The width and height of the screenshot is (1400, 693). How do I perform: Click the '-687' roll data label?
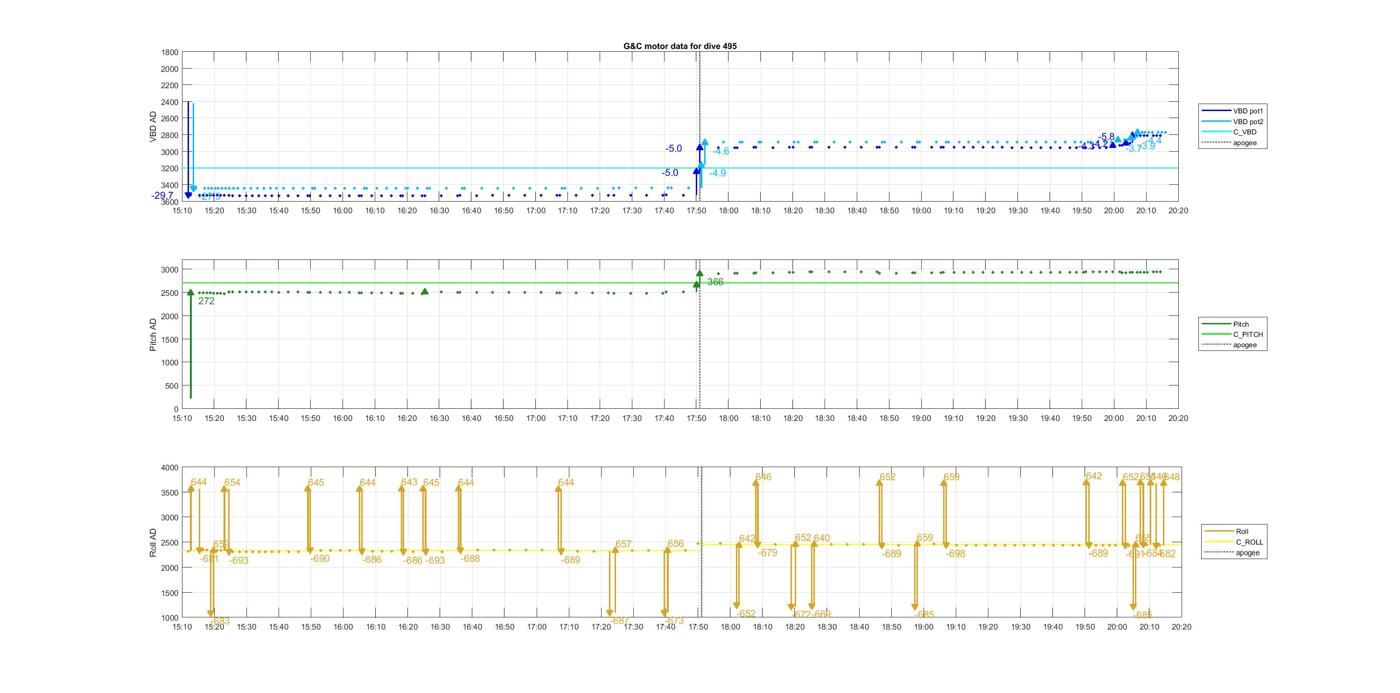pyautogui.click(x=619, y=620)
